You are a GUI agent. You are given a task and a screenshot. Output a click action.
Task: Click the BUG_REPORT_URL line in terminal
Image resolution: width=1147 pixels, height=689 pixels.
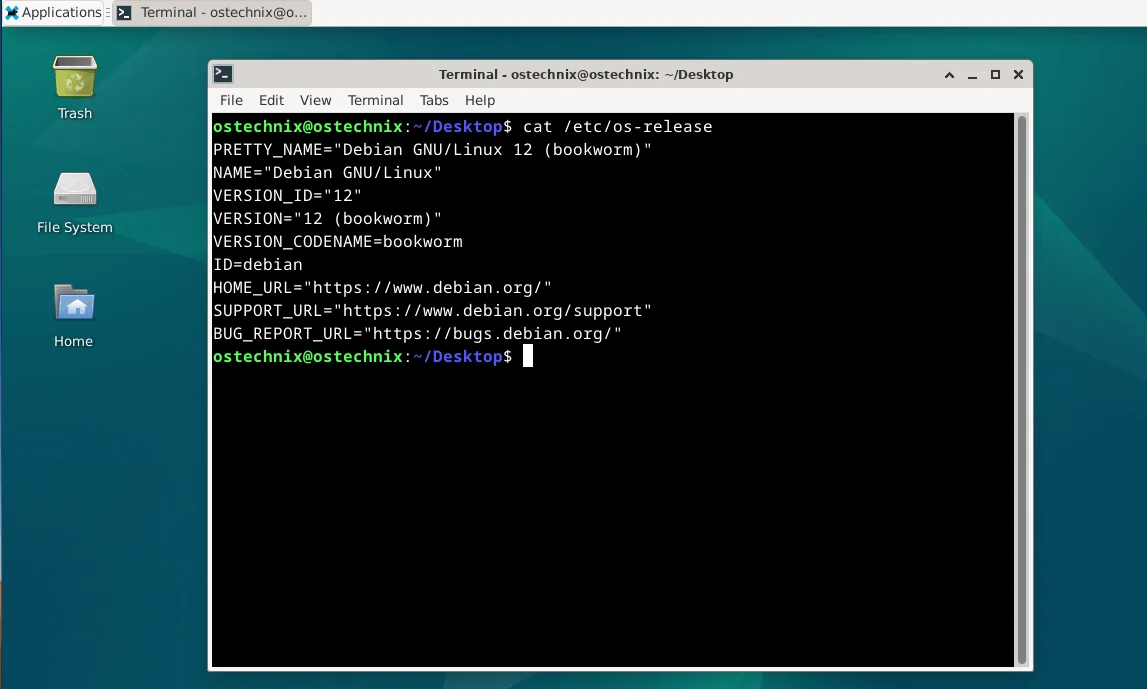(x=418, y=334)
